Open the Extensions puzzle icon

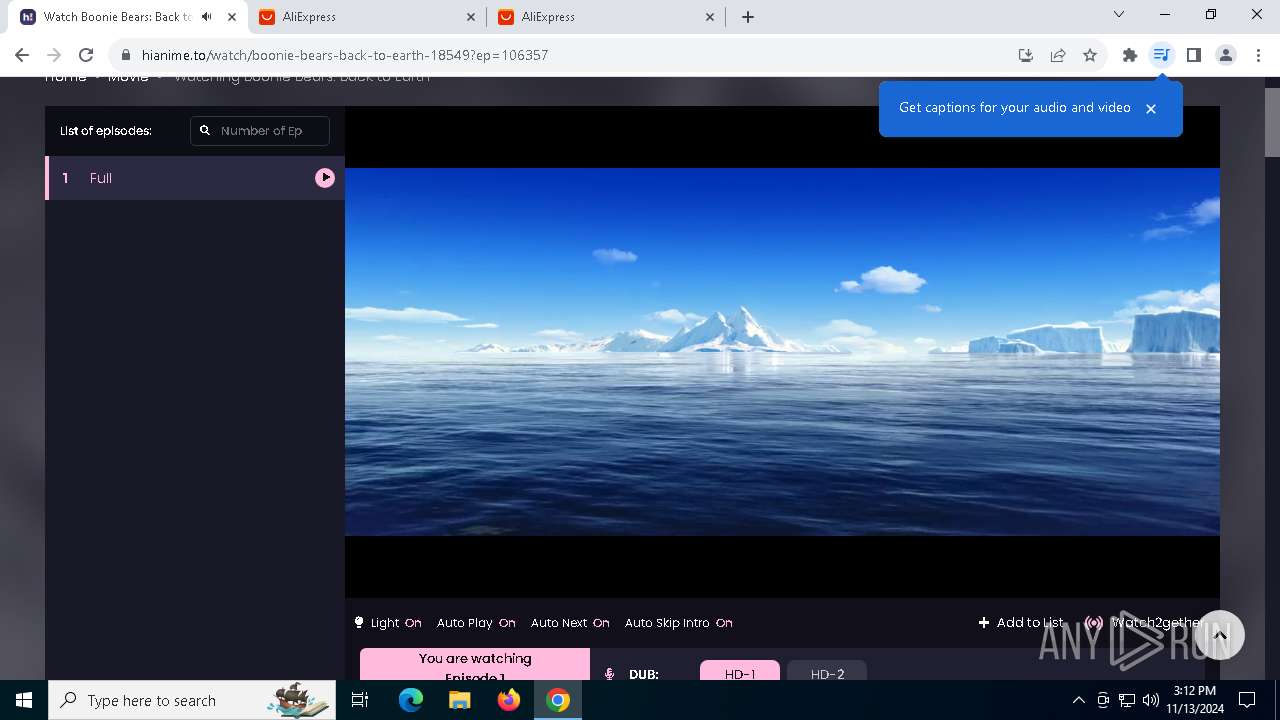point(1130,55)
